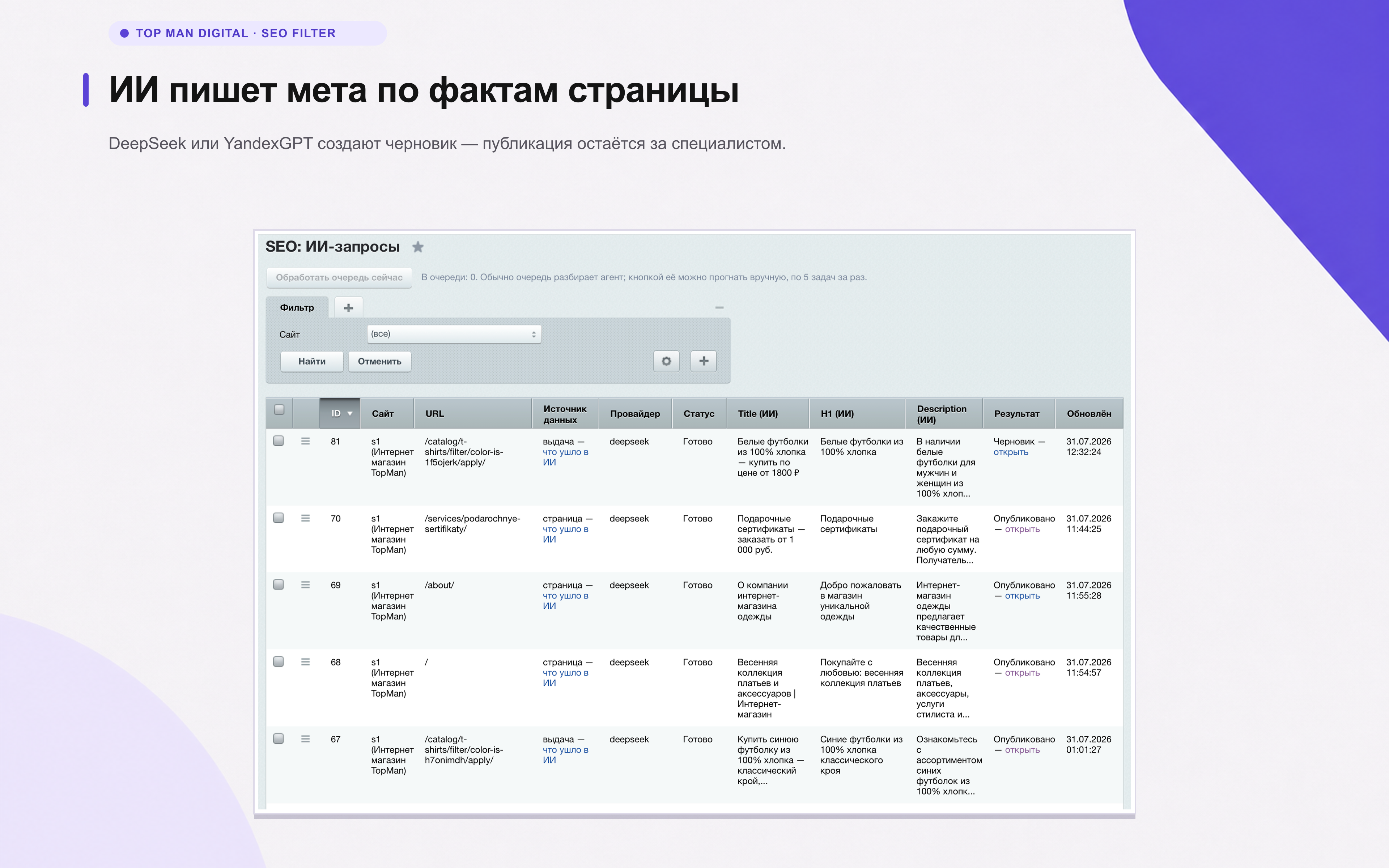The height and width of the screenshot is (868, 1389).
Task: Sort by the Title (ИИ) column header
Action: click(768, 413)
